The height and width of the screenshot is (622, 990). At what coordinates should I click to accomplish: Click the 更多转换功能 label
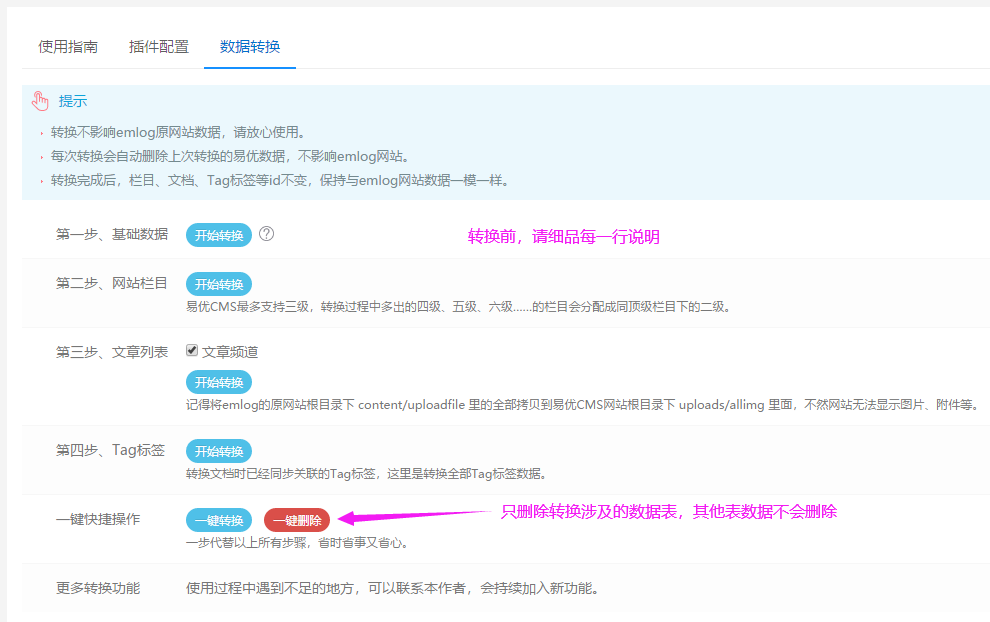tap(98, 588)
